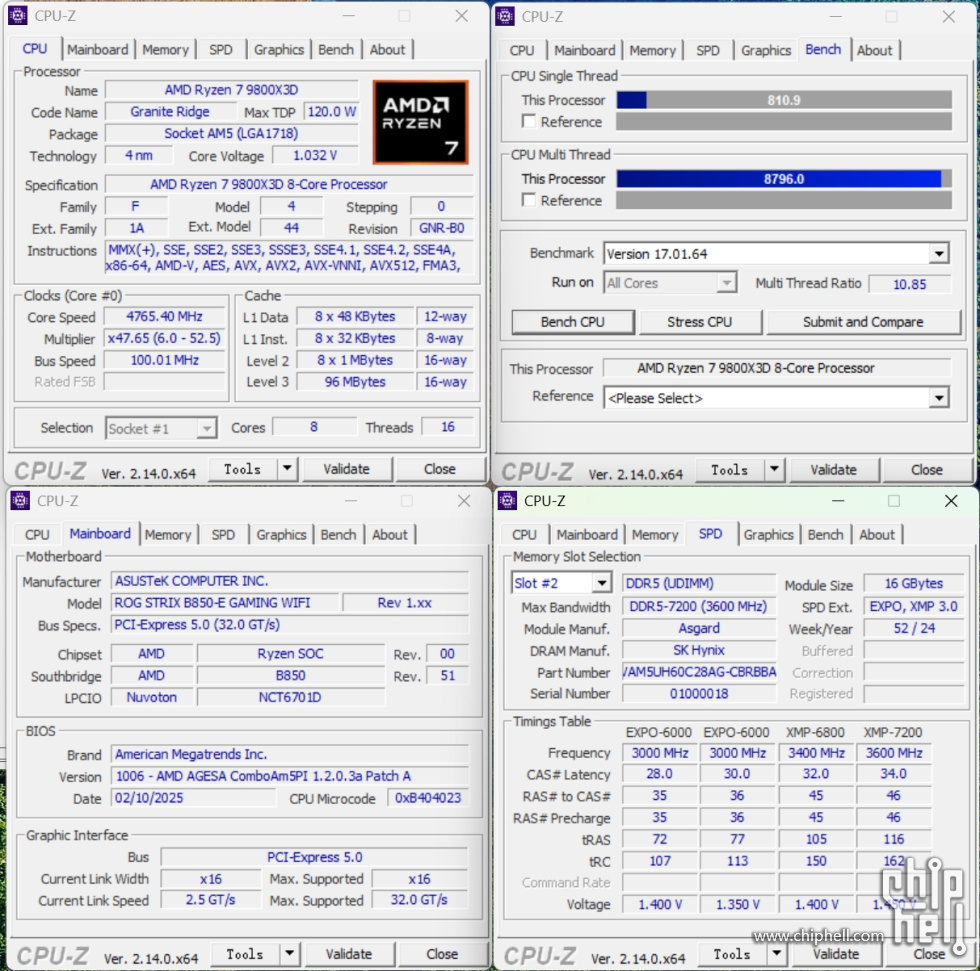Open the Slot #2 memory slot dropdown
The image size is (980, 971).
point(601,583)
